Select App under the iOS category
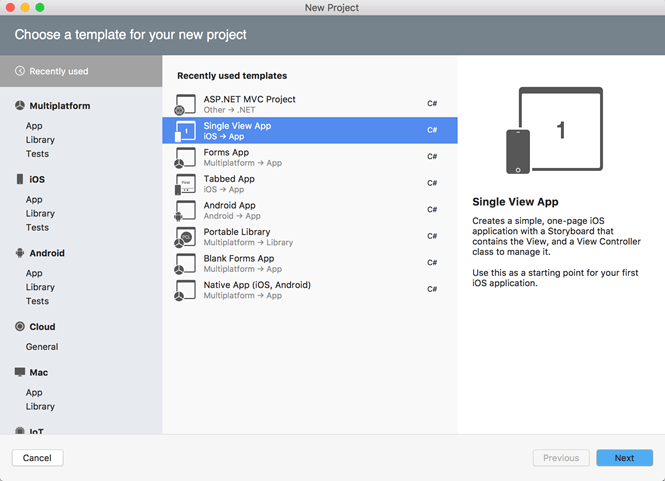The image size is (665, 481). tap(34, 199)
